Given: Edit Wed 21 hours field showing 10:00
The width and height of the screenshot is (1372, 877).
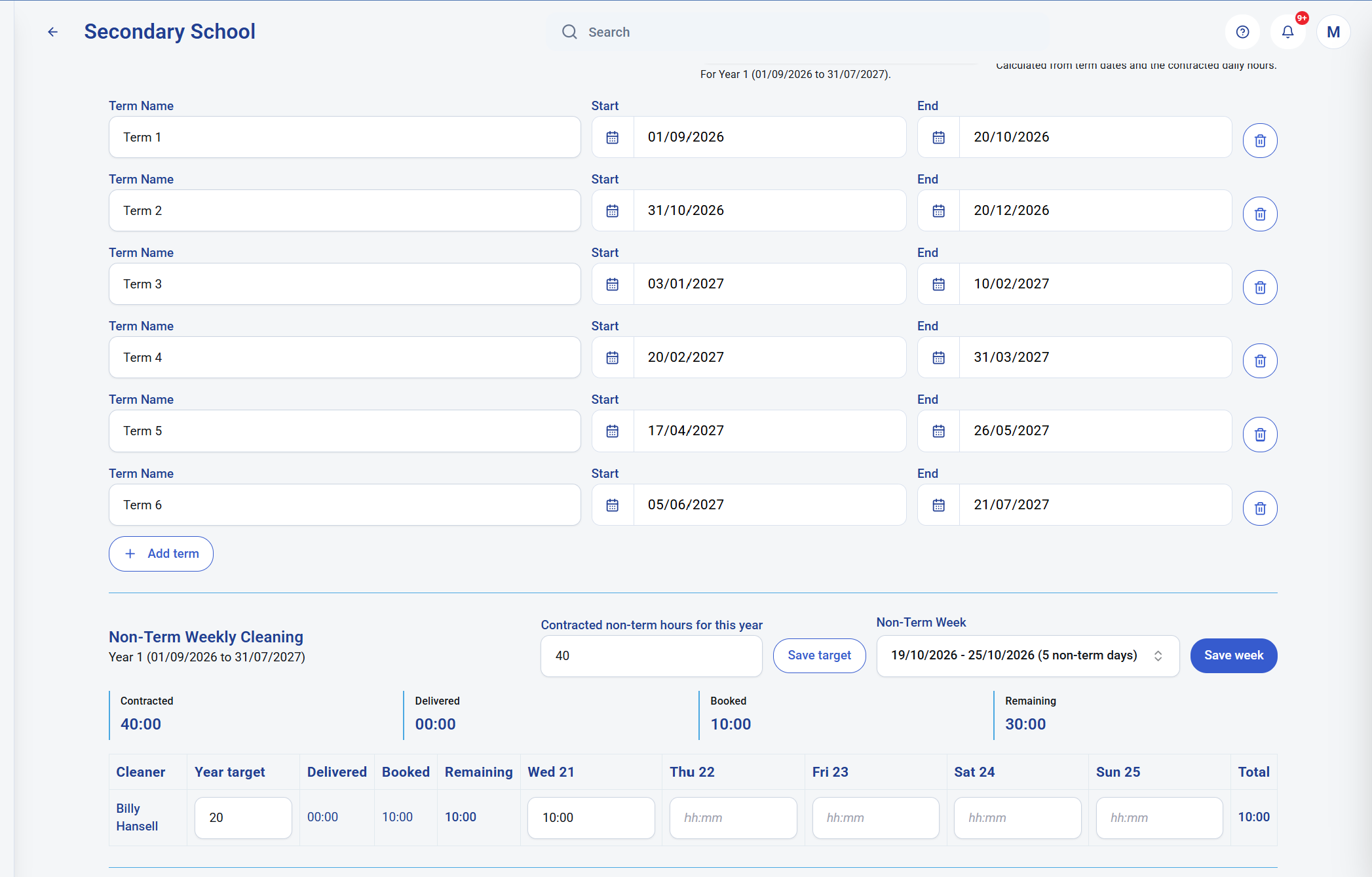Looking at the screenshot, I should click(x=591, y=817).
